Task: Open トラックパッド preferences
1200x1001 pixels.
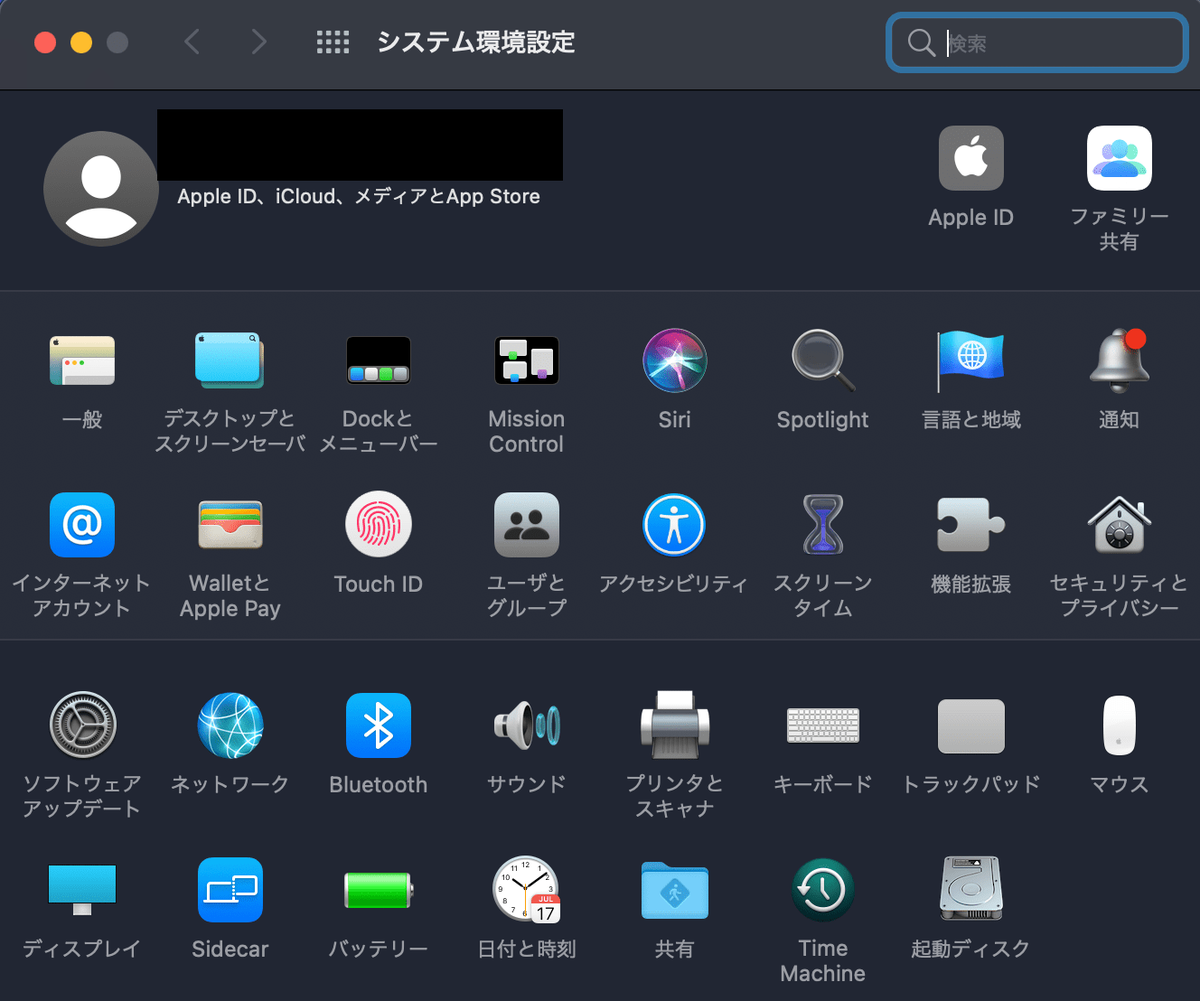Action: pyautogui.click(x=970, y=726)
